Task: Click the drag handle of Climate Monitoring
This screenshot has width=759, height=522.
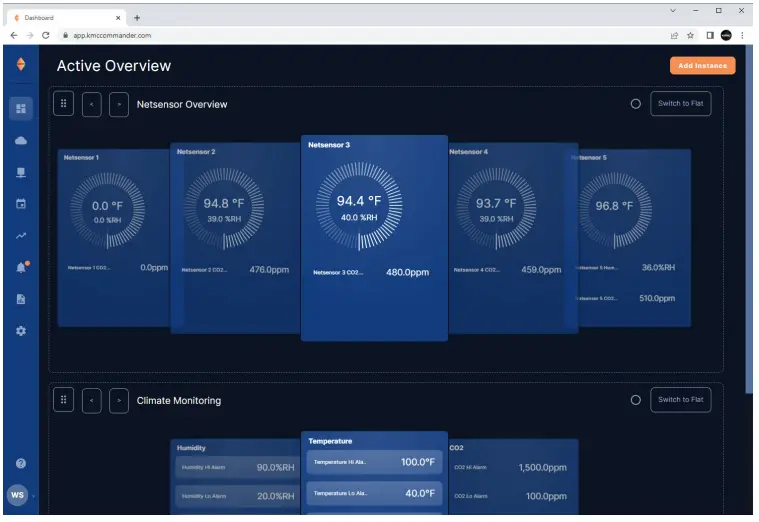Action: click(63, 400)
